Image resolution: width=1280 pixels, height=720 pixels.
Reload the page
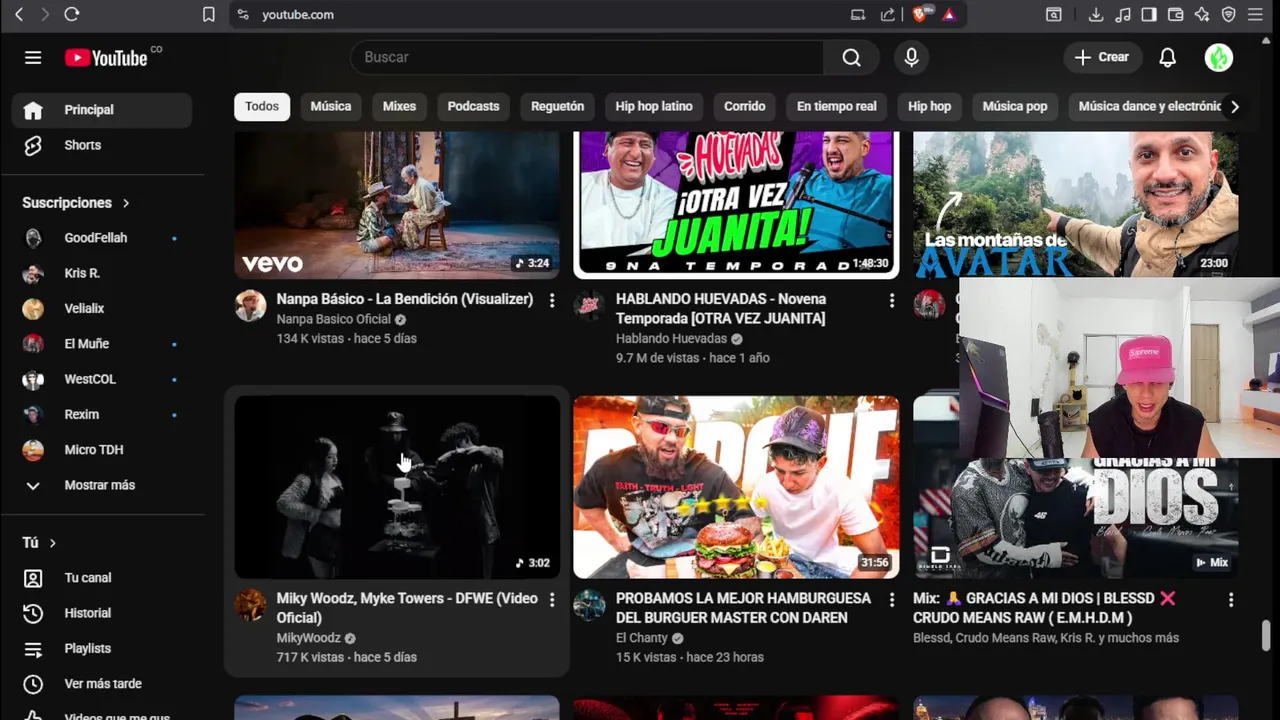point(71,14)
